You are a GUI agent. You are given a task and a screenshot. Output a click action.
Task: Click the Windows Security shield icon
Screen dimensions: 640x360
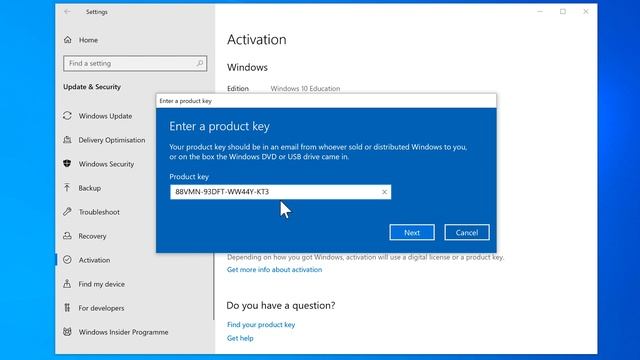[67, 164]
